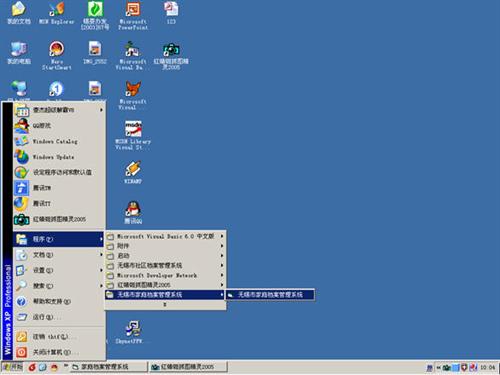Click the 注销 log off button
Image resolution: width=500 pixels, height=375 pixels.
click(x=59, y=337)
